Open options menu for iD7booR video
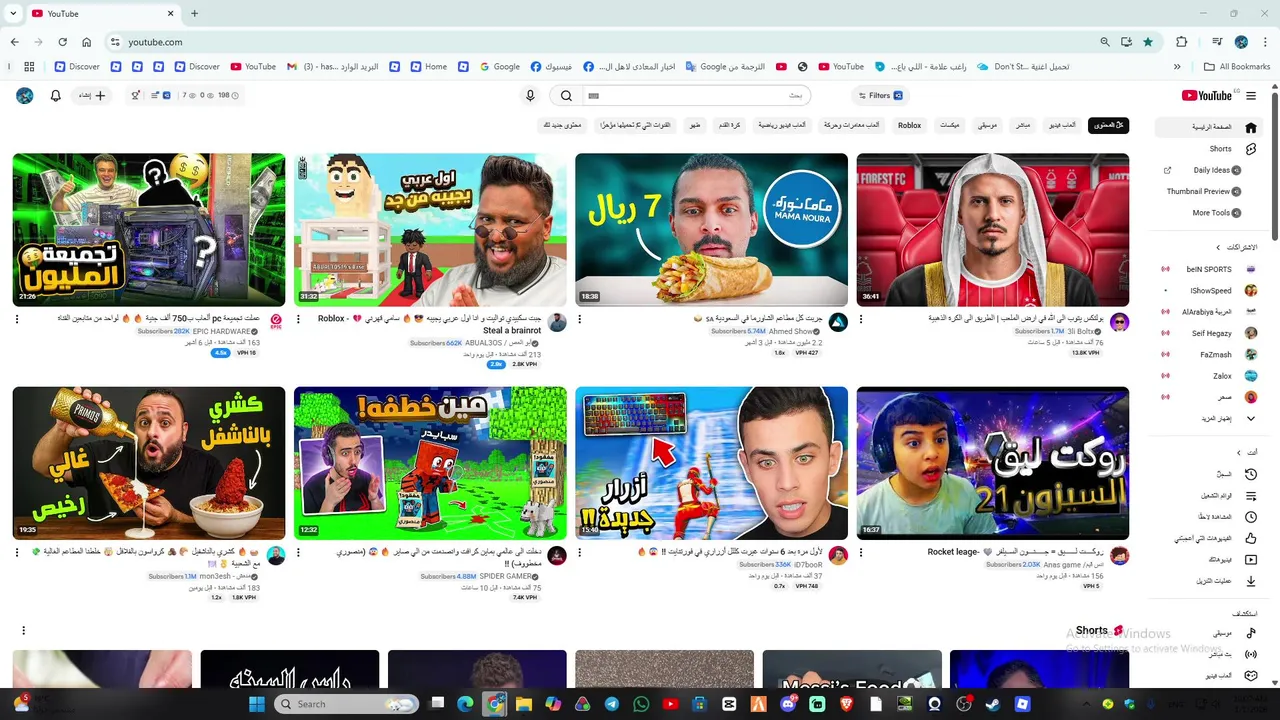 580,553
